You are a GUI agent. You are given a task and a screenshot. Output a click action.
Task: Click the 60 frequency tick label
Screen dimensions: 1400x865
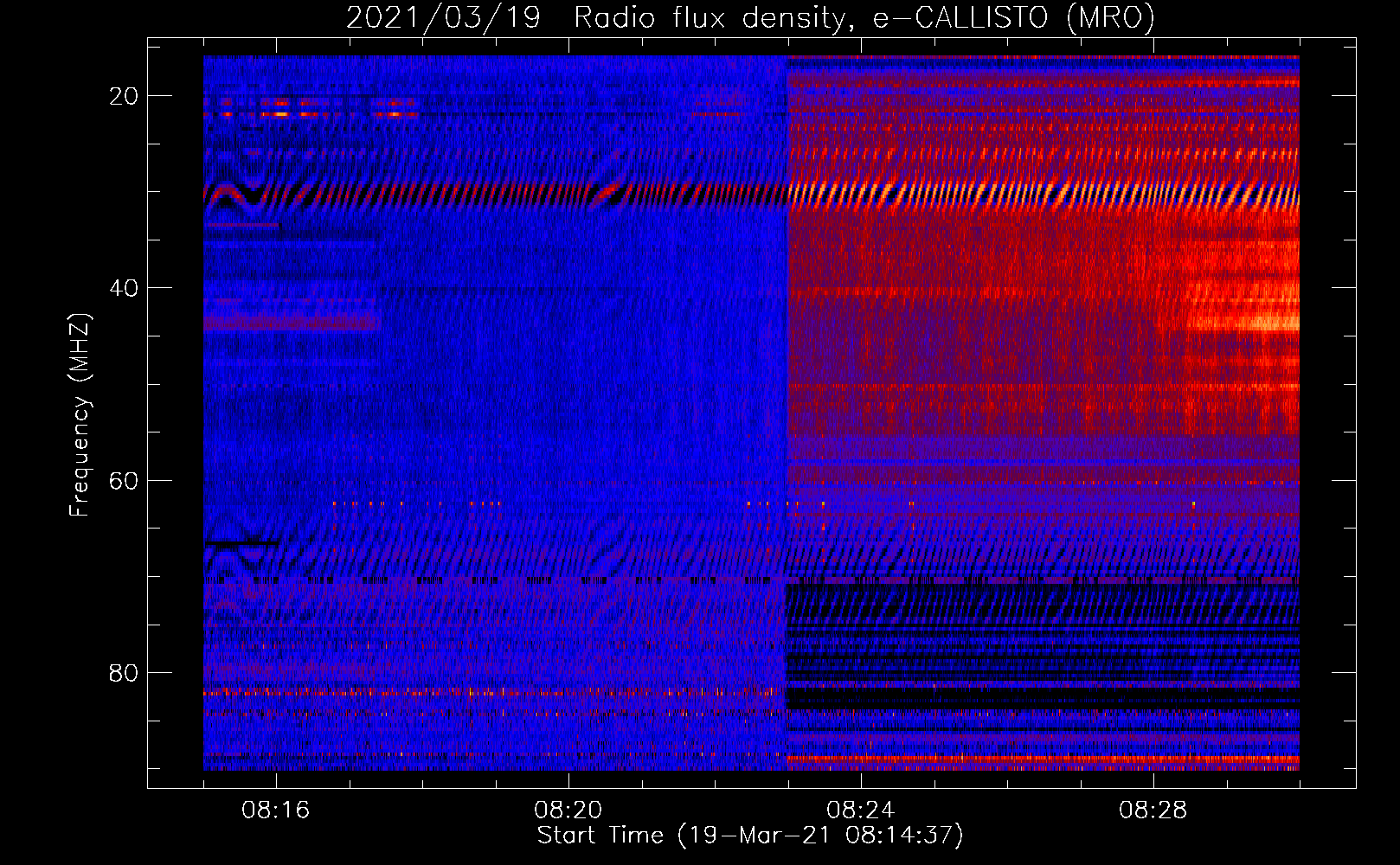tap(124, 481)
